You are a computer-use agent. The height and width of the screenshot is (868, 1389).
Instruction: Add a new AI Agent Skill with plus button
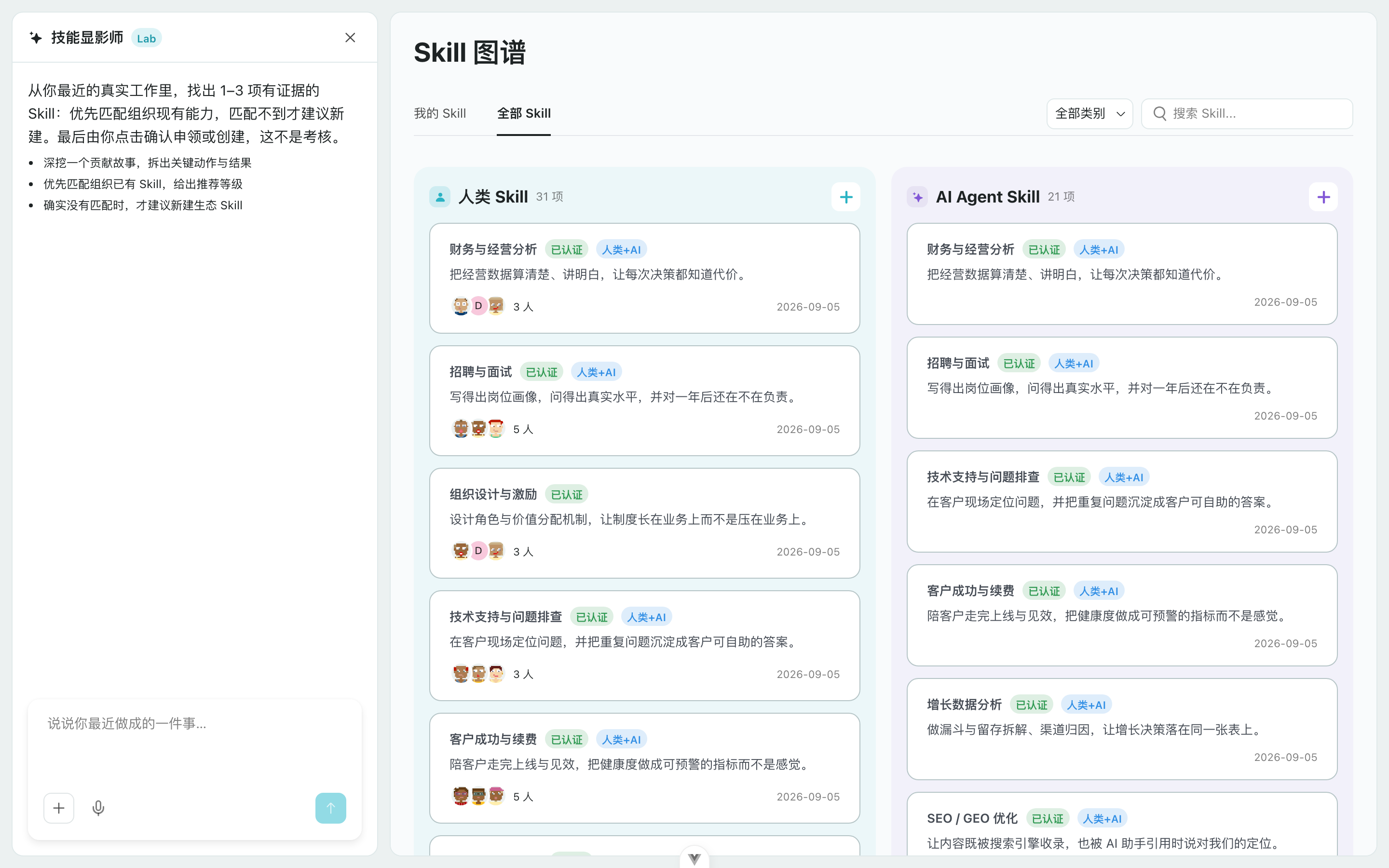click(x=1323, y=198)
